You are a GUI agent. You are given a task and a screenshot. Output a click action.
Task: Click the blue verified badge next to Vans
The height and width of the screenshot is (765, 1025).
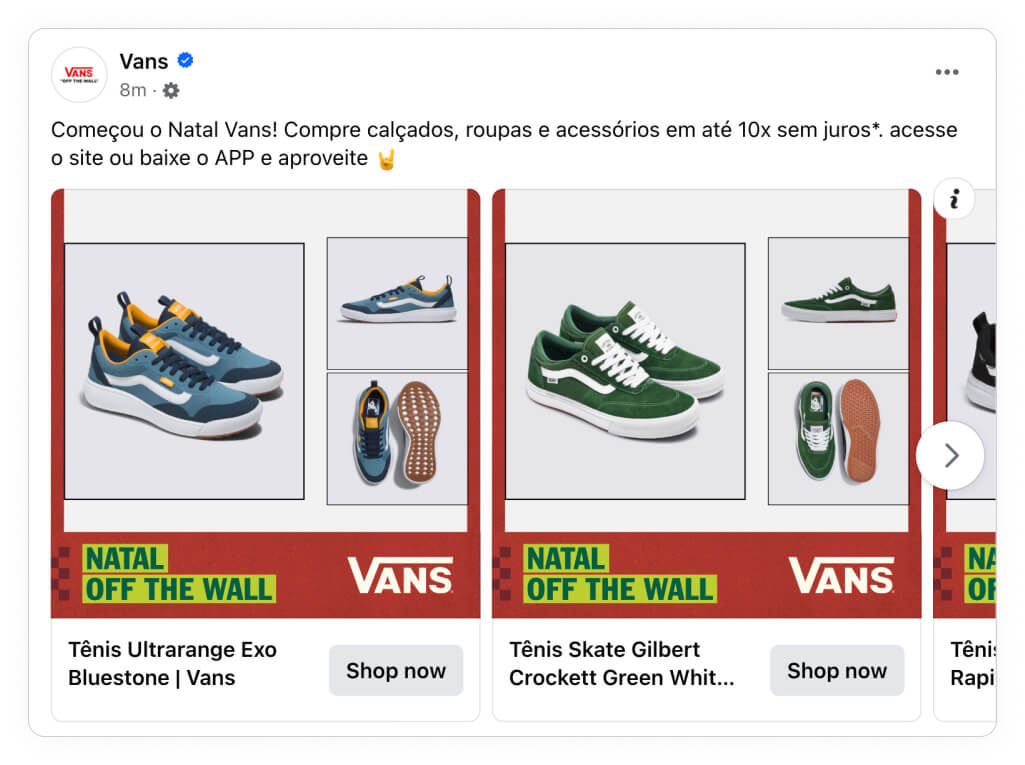coord(186,60)
